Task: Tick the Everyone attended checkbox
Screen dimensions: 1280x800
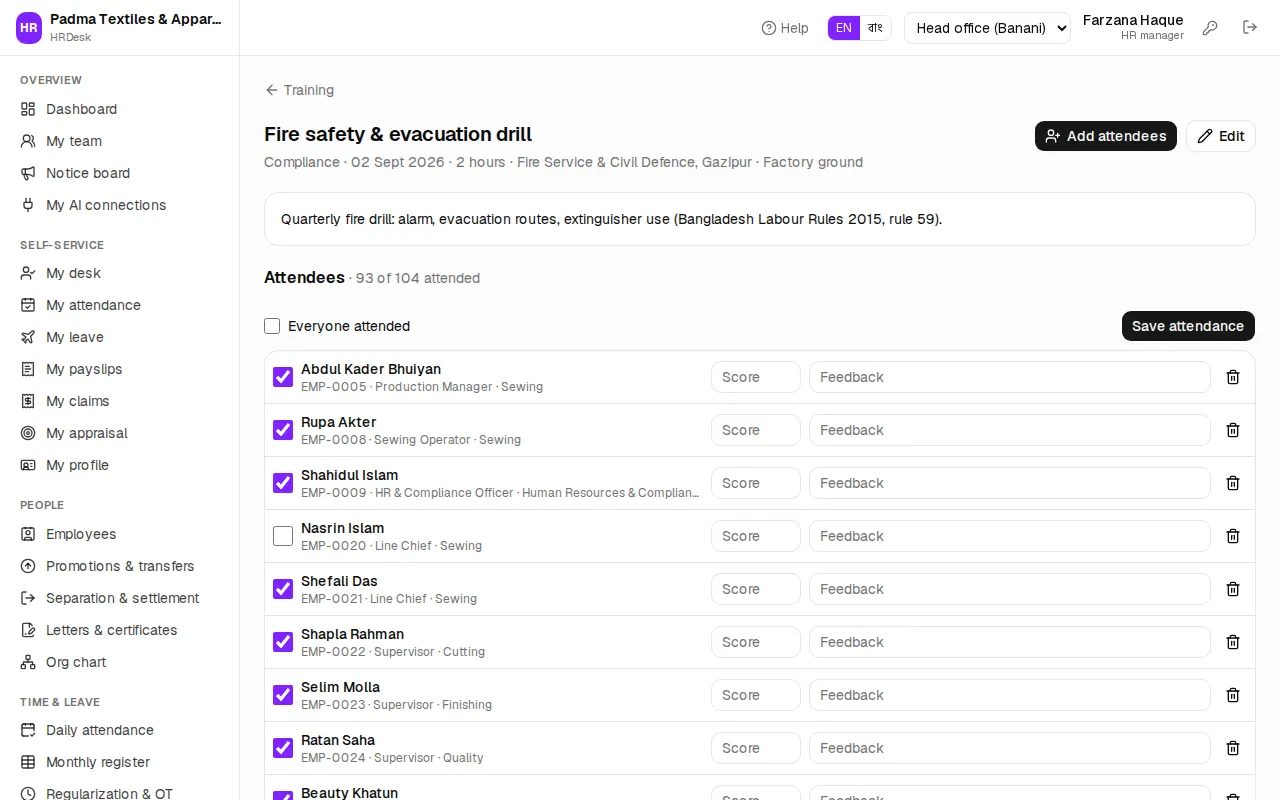Action: pyautogui.click(x=272, y=326)
